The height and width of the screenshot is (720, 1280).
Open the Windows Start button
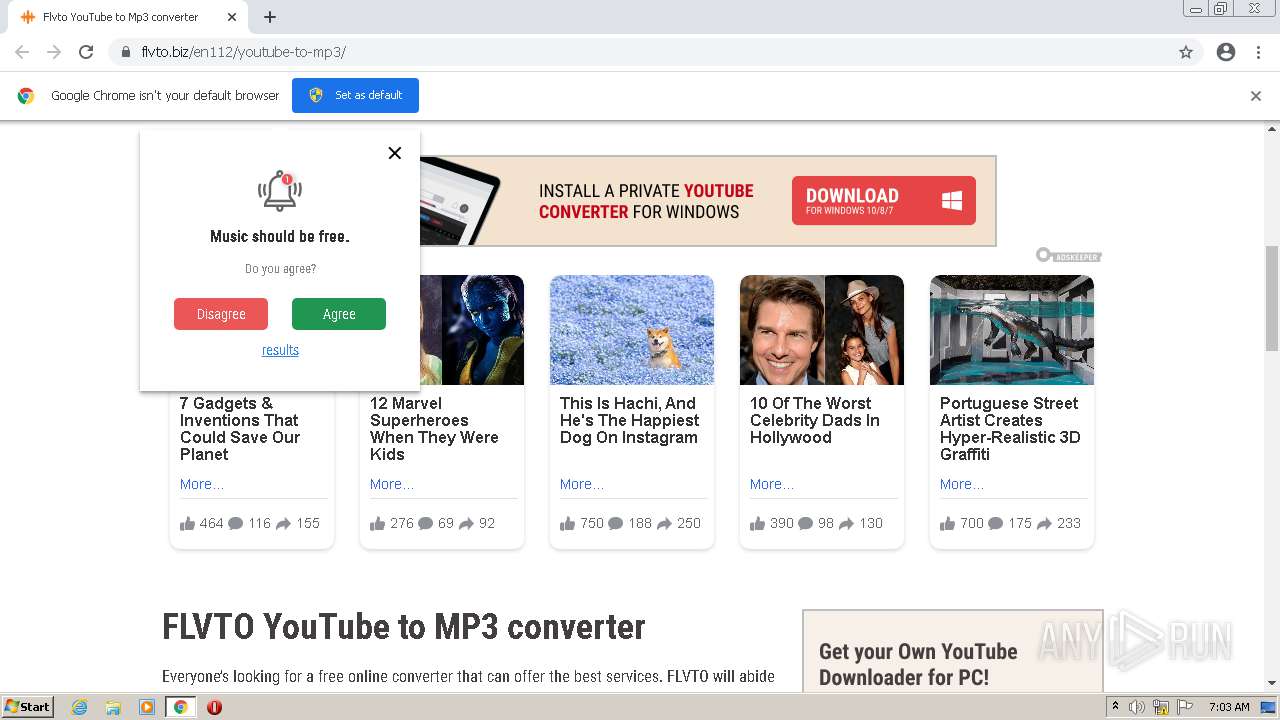coord(27,706)
